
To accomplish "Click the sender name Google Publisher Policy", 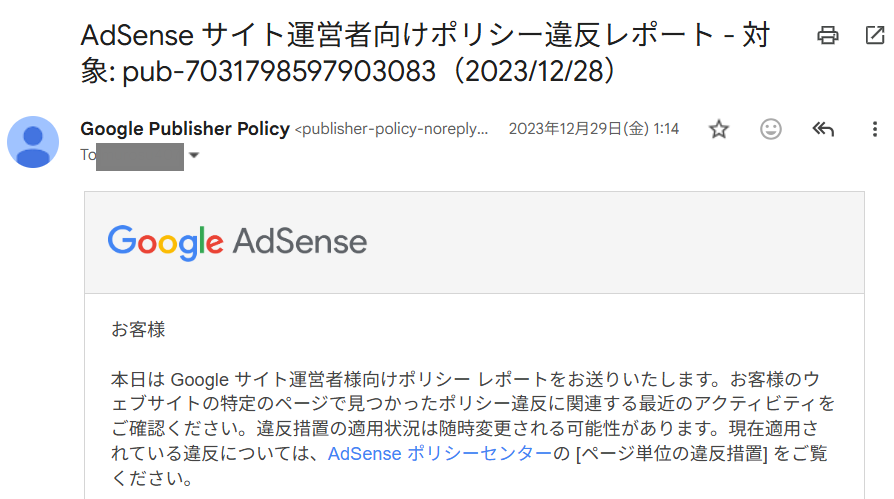I will 185,129.
